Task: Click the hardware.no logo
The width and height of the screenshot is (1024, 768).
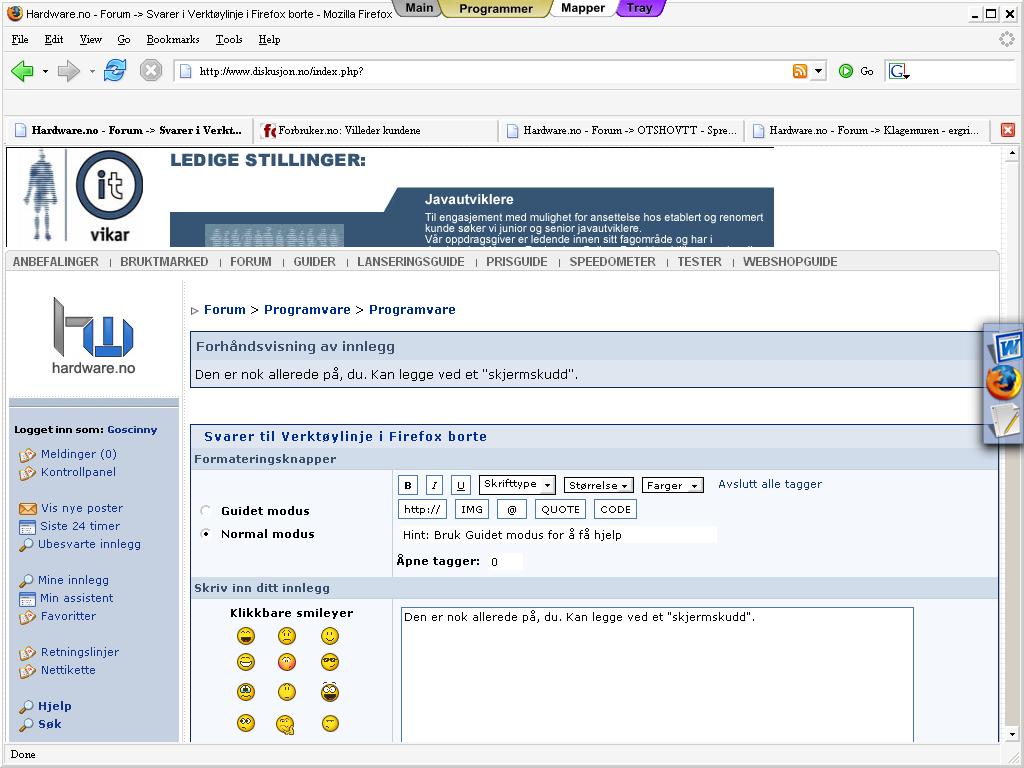Action: pos(93,336)
